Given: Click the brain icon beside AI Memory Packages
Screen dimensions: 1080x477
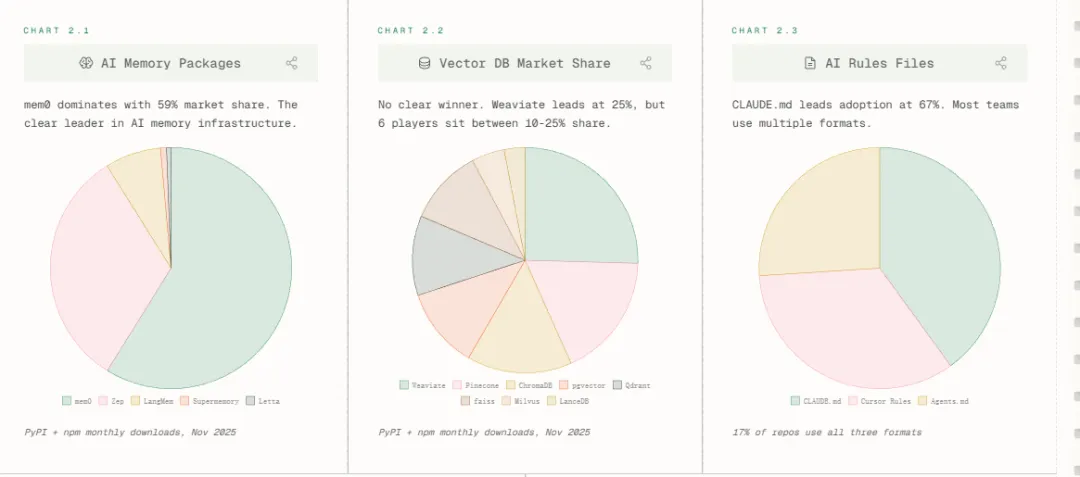Looking at the screenshot, I should pos(86,63).
